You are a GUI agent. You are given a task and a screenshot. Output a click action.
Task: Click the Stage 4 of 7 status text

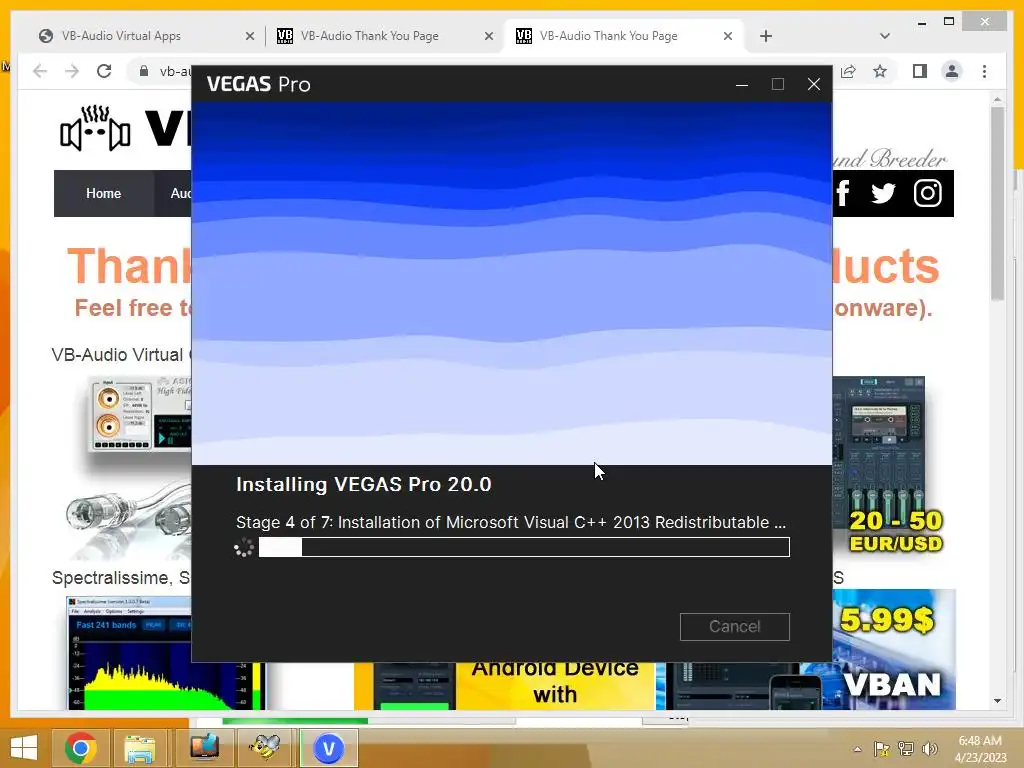click(x=511, y=522)
